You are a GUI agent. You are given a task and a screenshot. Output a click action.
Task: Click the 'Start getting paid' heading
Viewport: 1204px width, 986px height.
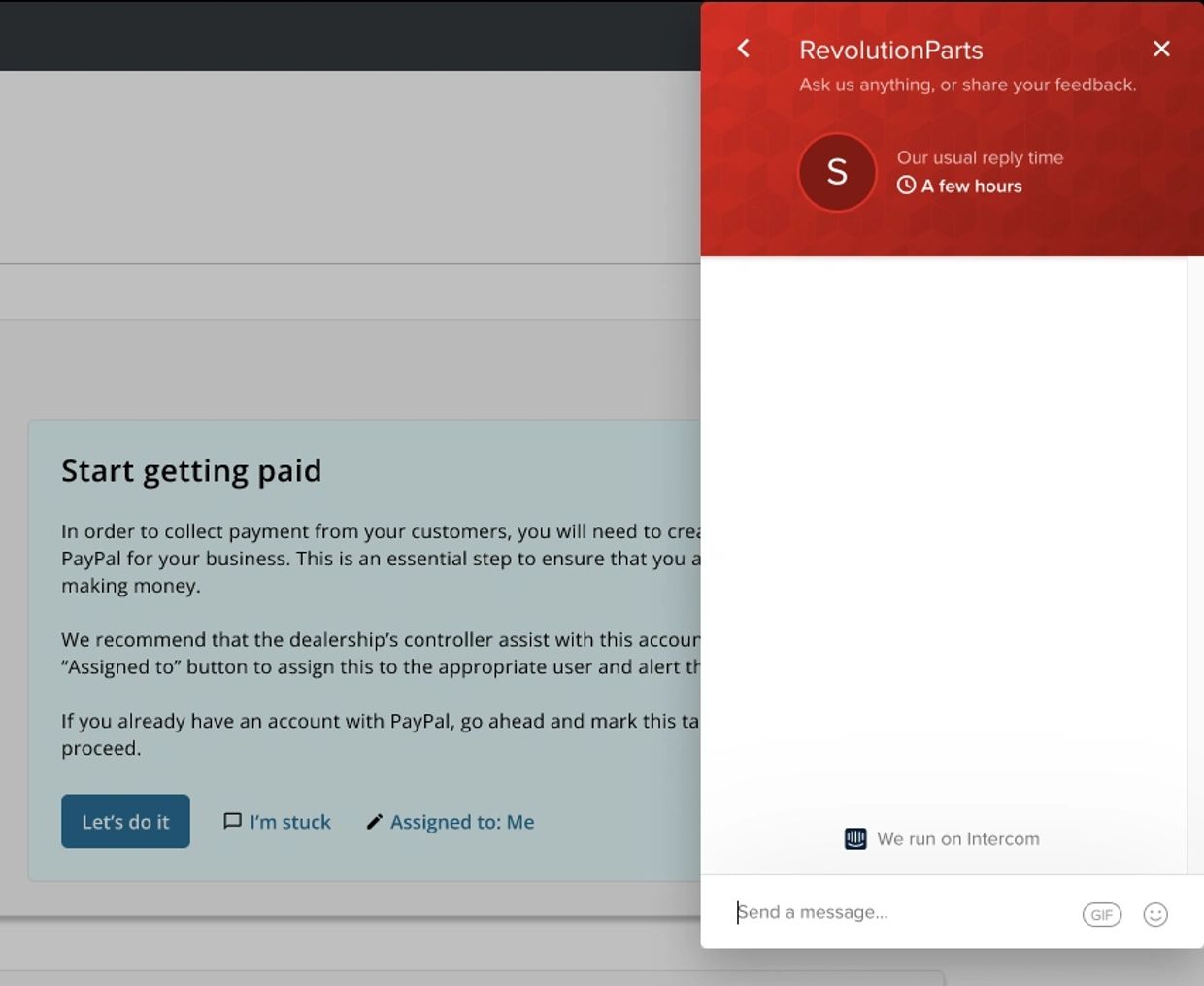coord(191,471)
